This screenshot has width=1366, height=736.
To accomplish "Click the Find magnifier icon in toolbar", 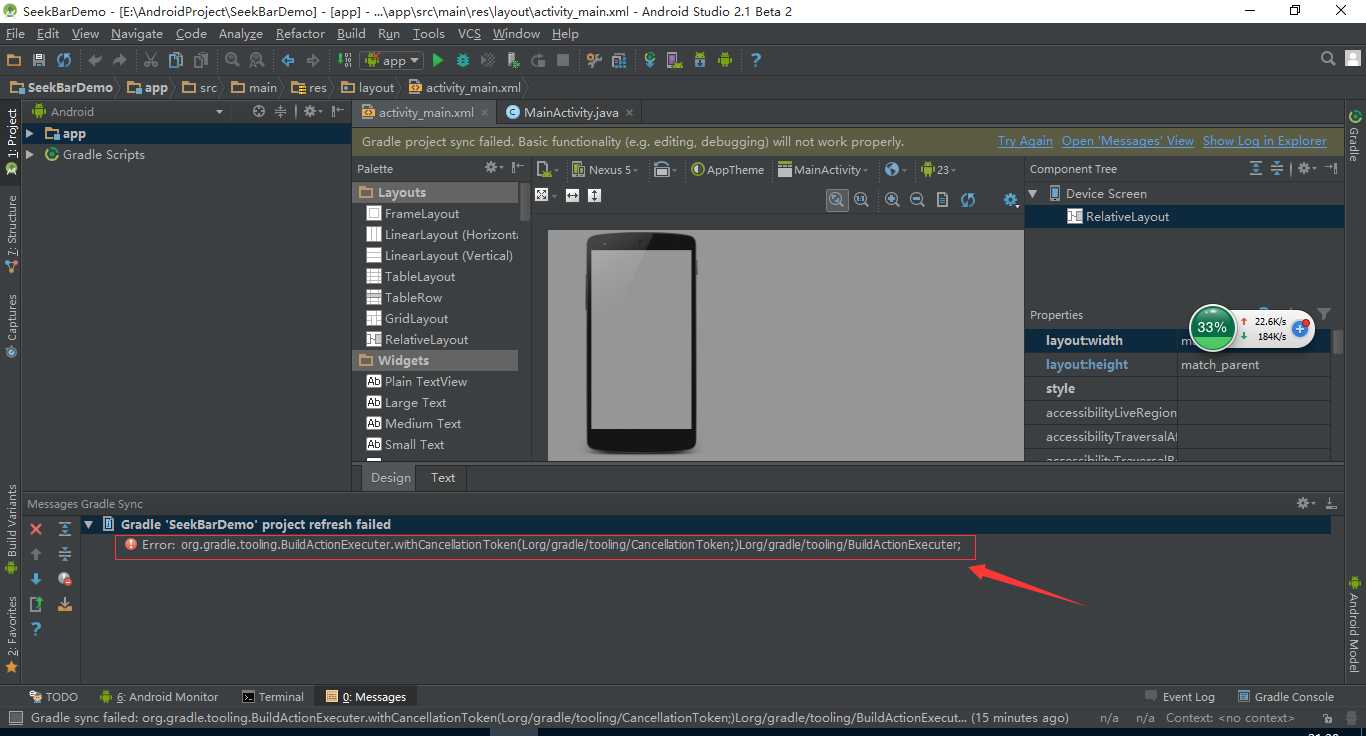I will pyautogui.click(x=232, y=60).
